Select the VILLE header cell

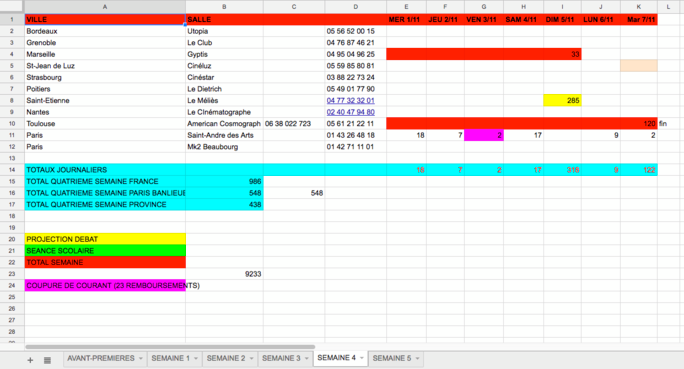[105, 19]
